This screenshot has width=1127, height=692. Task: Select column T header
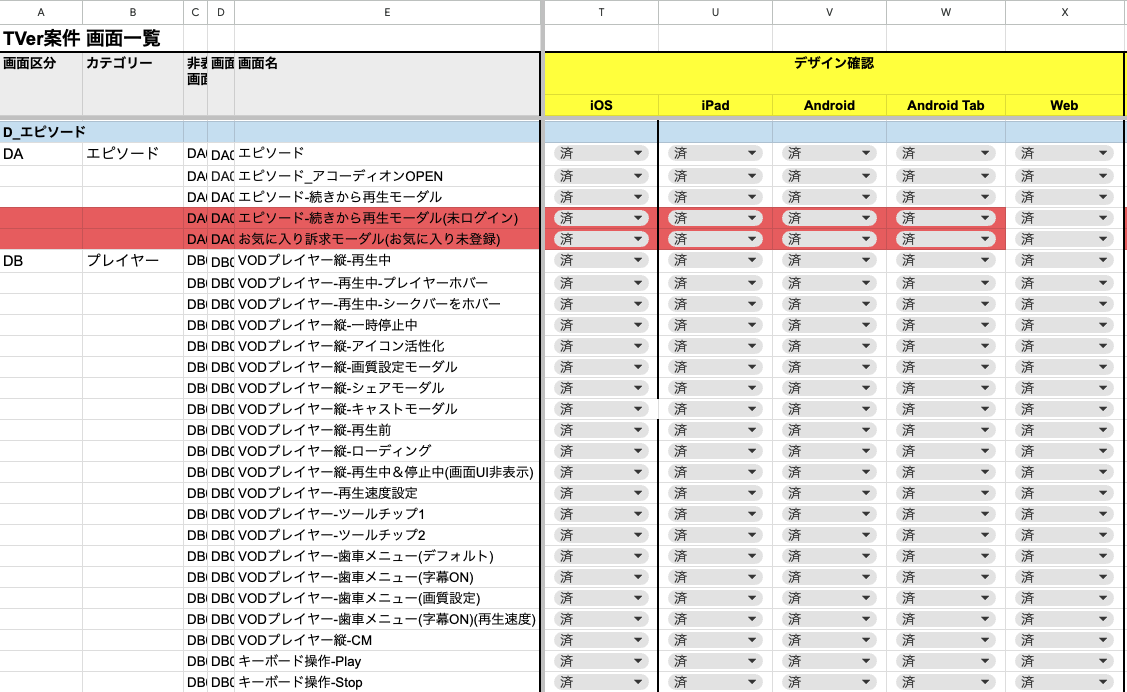coord(601,12)
